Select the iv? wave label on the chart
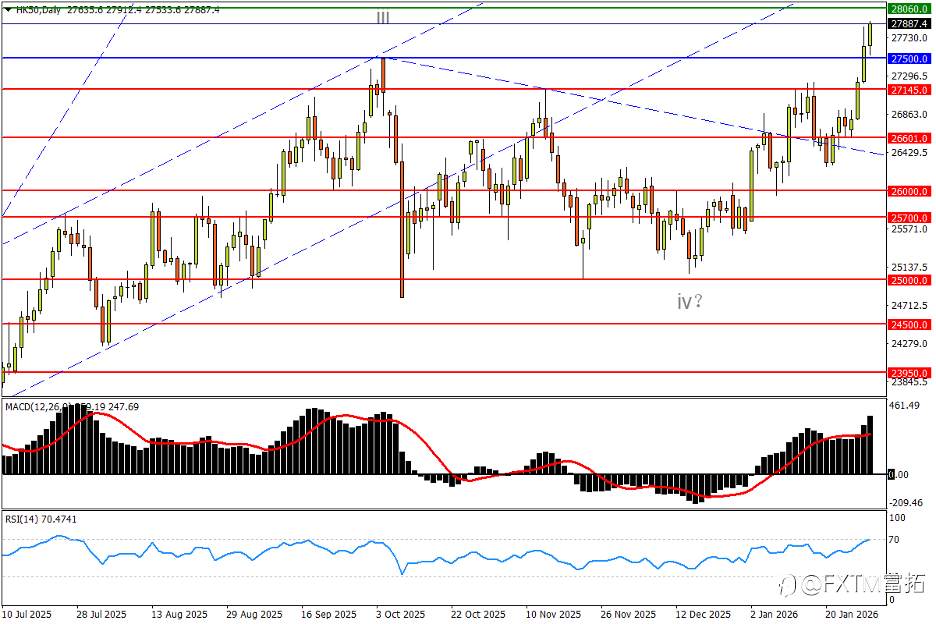This screenshot has width=936, height=624. (689, 301)
